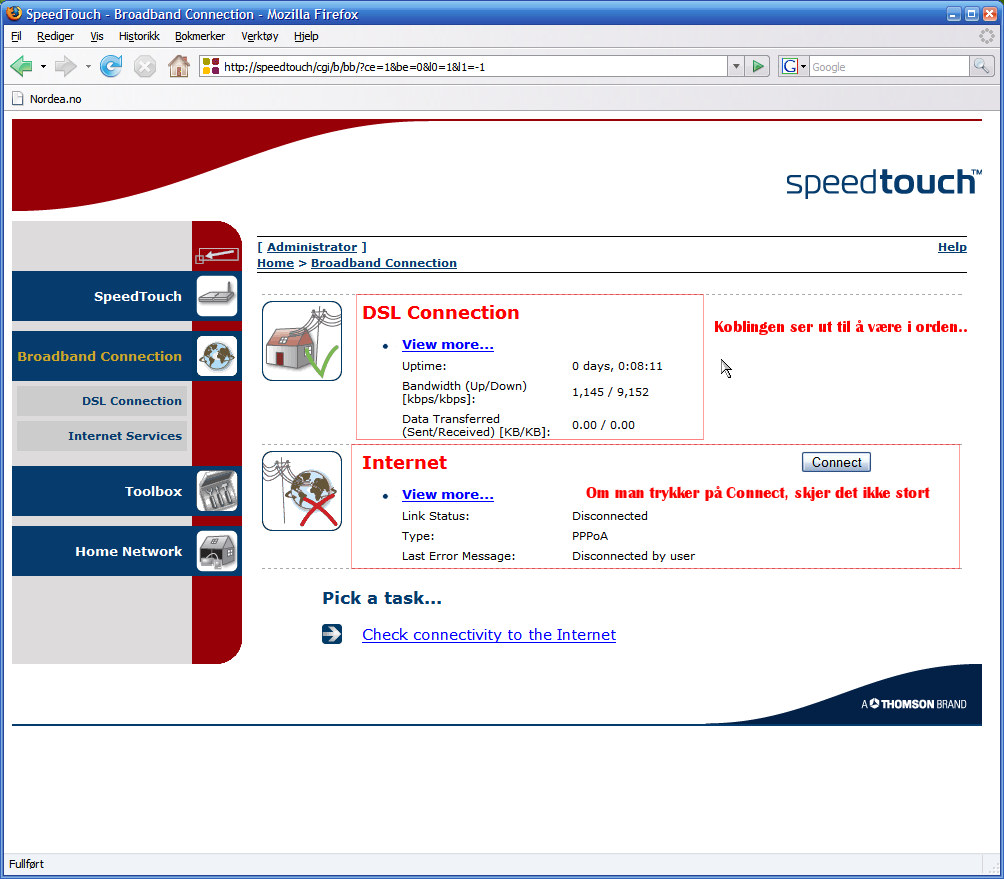The width and height of the screenshot is (1004, 879).
Task: Select Toolbox in sidebar menu
Action: click(153, 491)
